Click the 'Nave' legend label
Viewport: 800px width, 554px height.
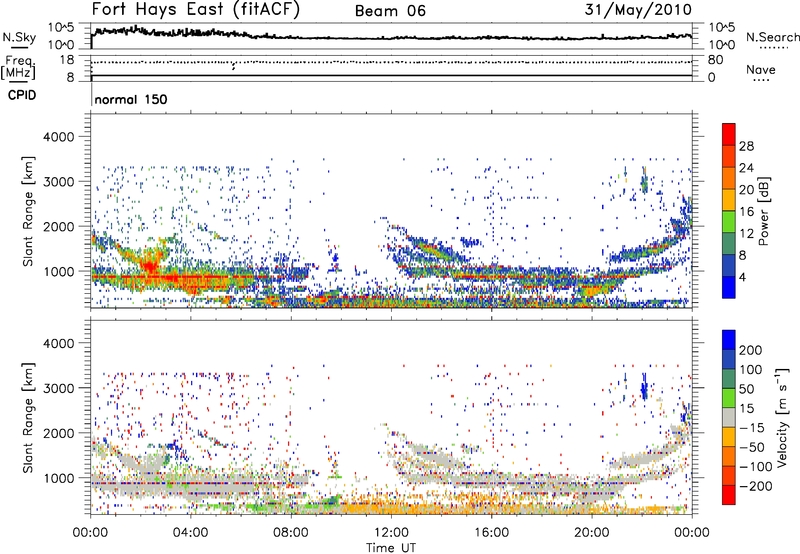tap(761, 69)
